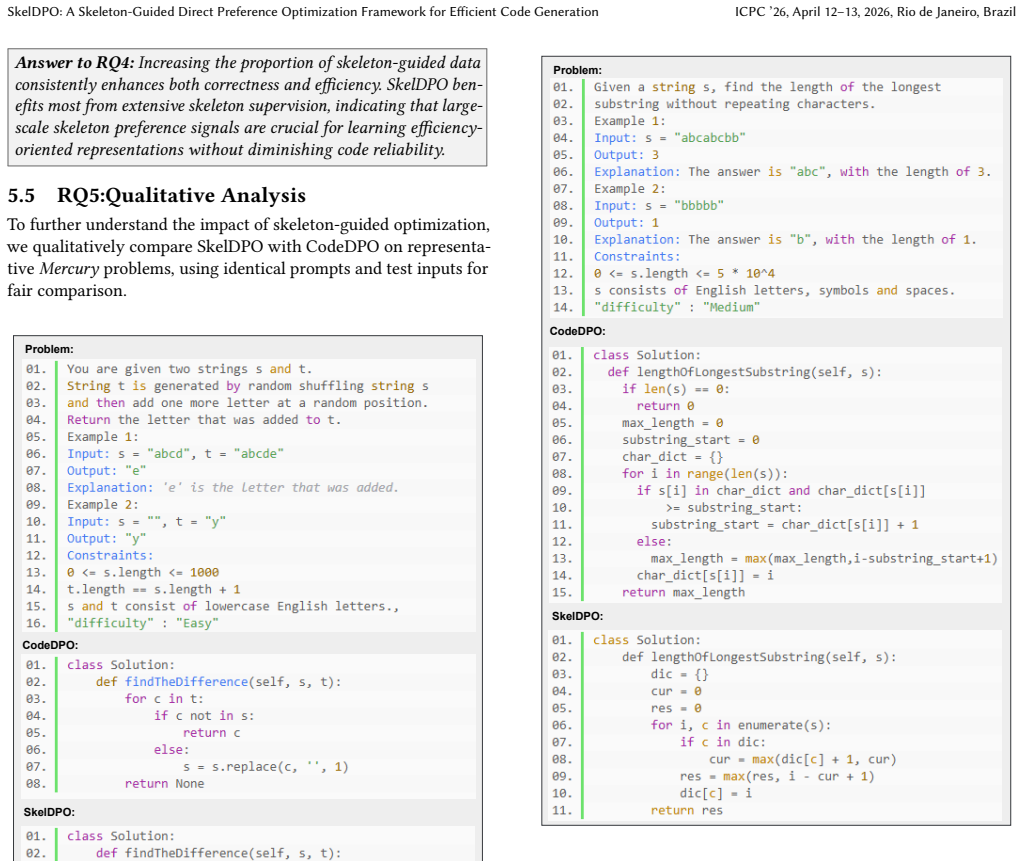The height and width of the screenshot is (861, 1022).
Task: Click the line 'max_length = 0'
Action: 673,422
